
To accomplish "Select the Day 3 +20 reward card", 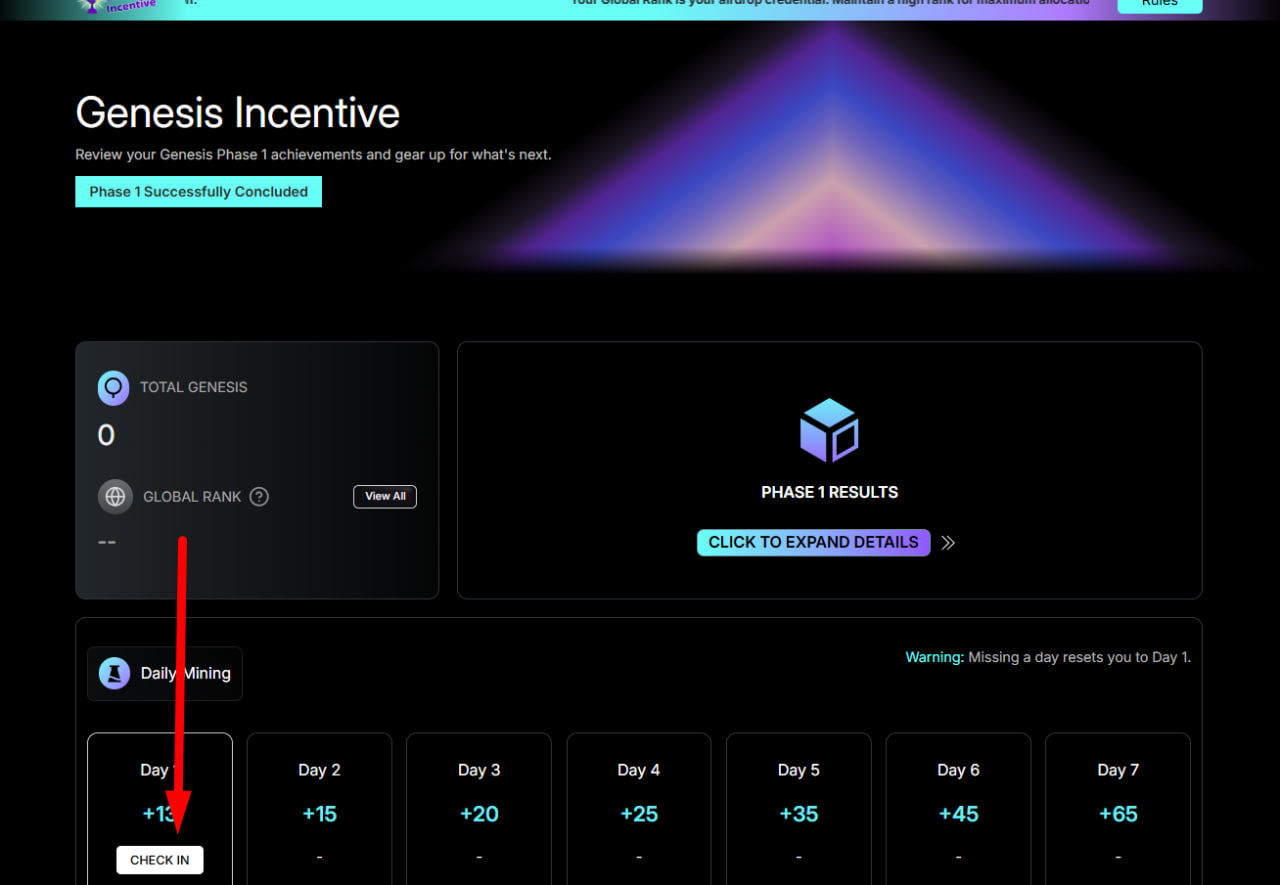I will click(479, 809).
